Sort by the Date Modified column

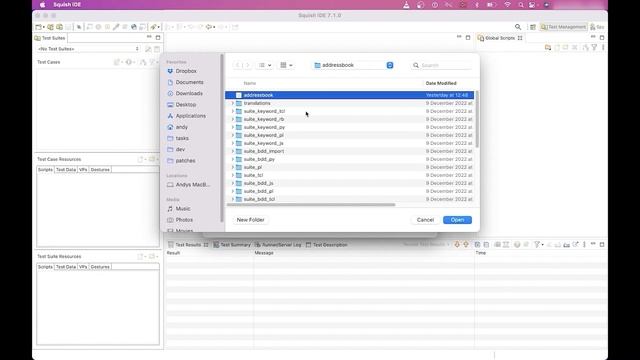click(x=441, y=83)
